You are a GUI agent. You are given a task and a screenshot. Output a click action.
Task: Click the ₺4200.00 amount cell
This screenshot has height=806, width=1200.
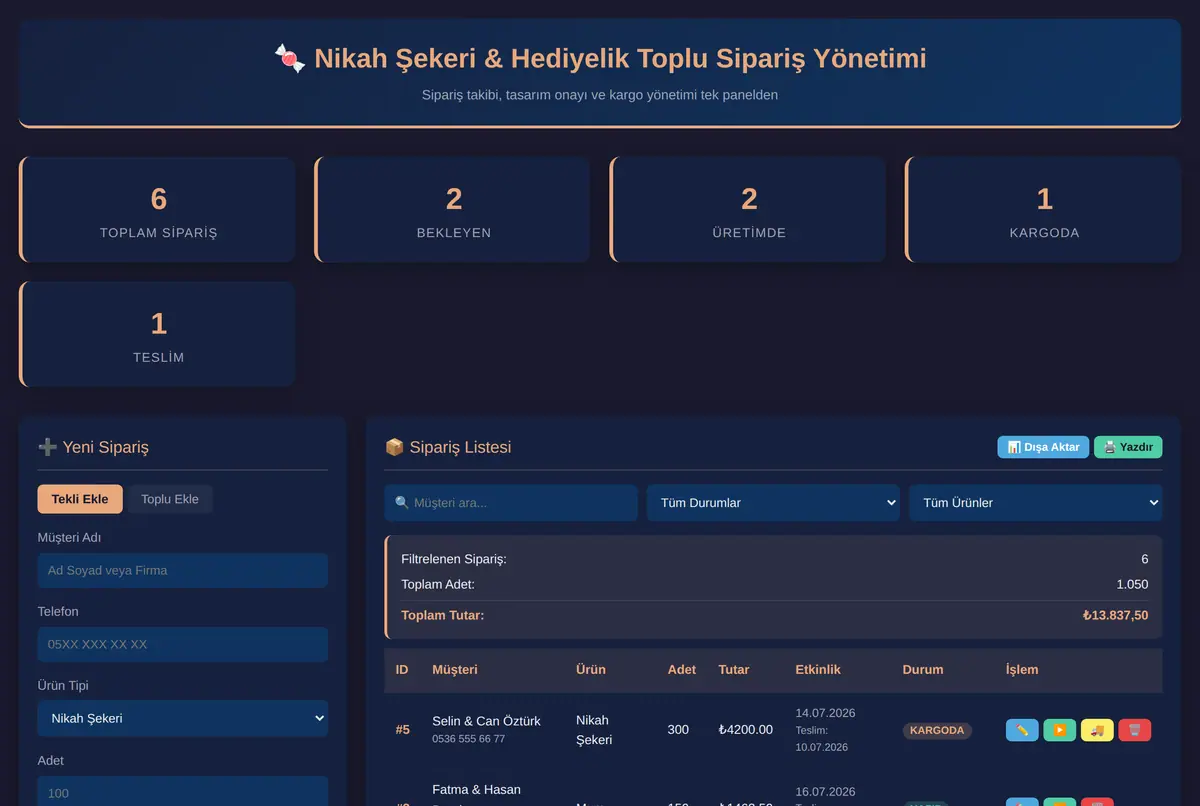coord(745,730)
